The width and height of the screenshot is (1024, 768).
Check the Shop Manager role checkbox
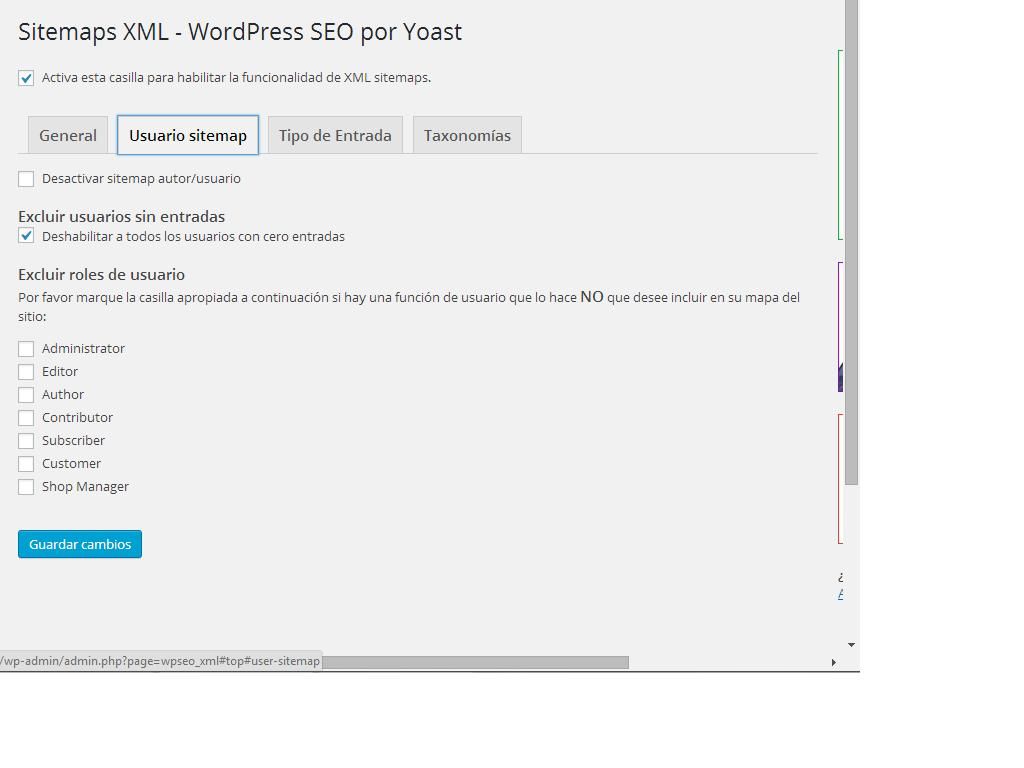pos(26,487)
